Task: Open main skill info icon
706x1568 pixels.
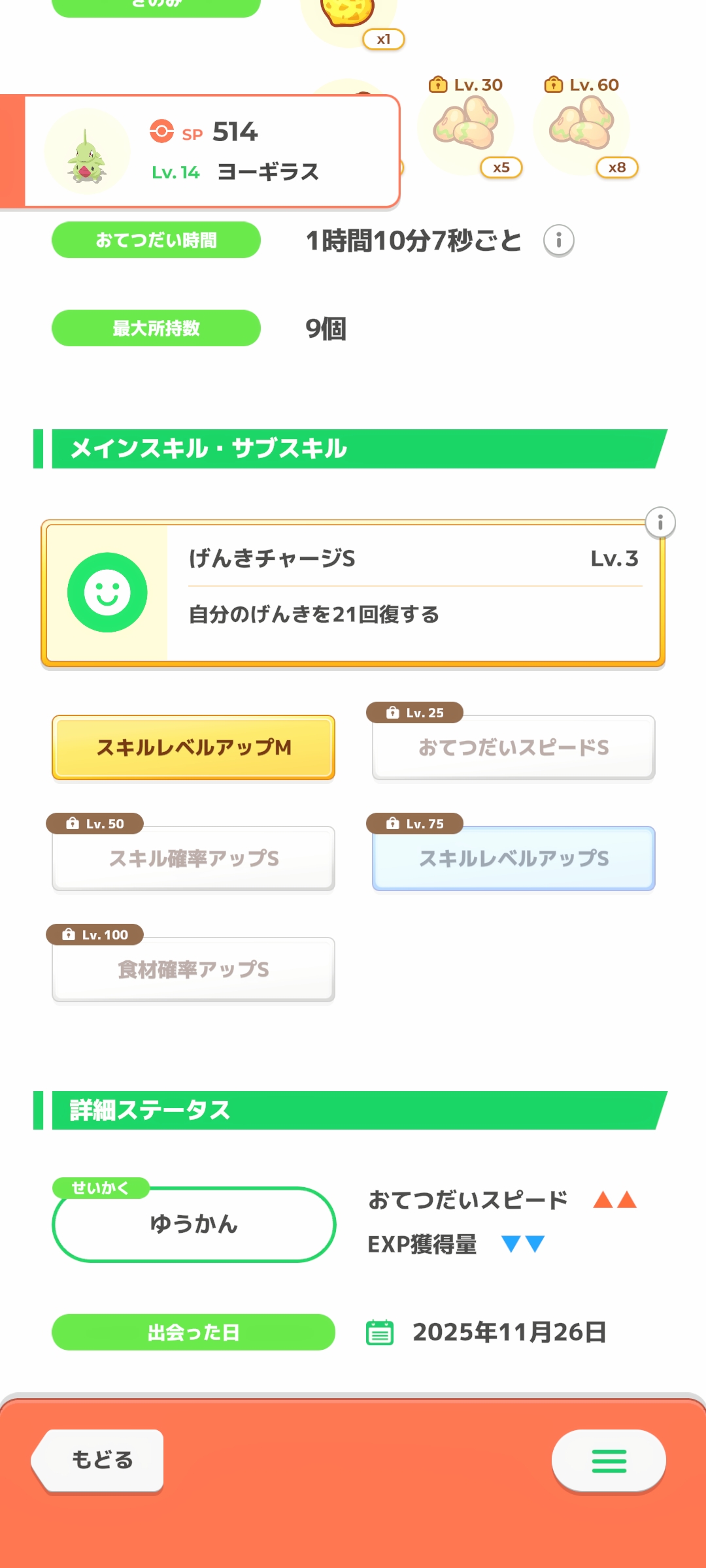Action: [660, 523]
